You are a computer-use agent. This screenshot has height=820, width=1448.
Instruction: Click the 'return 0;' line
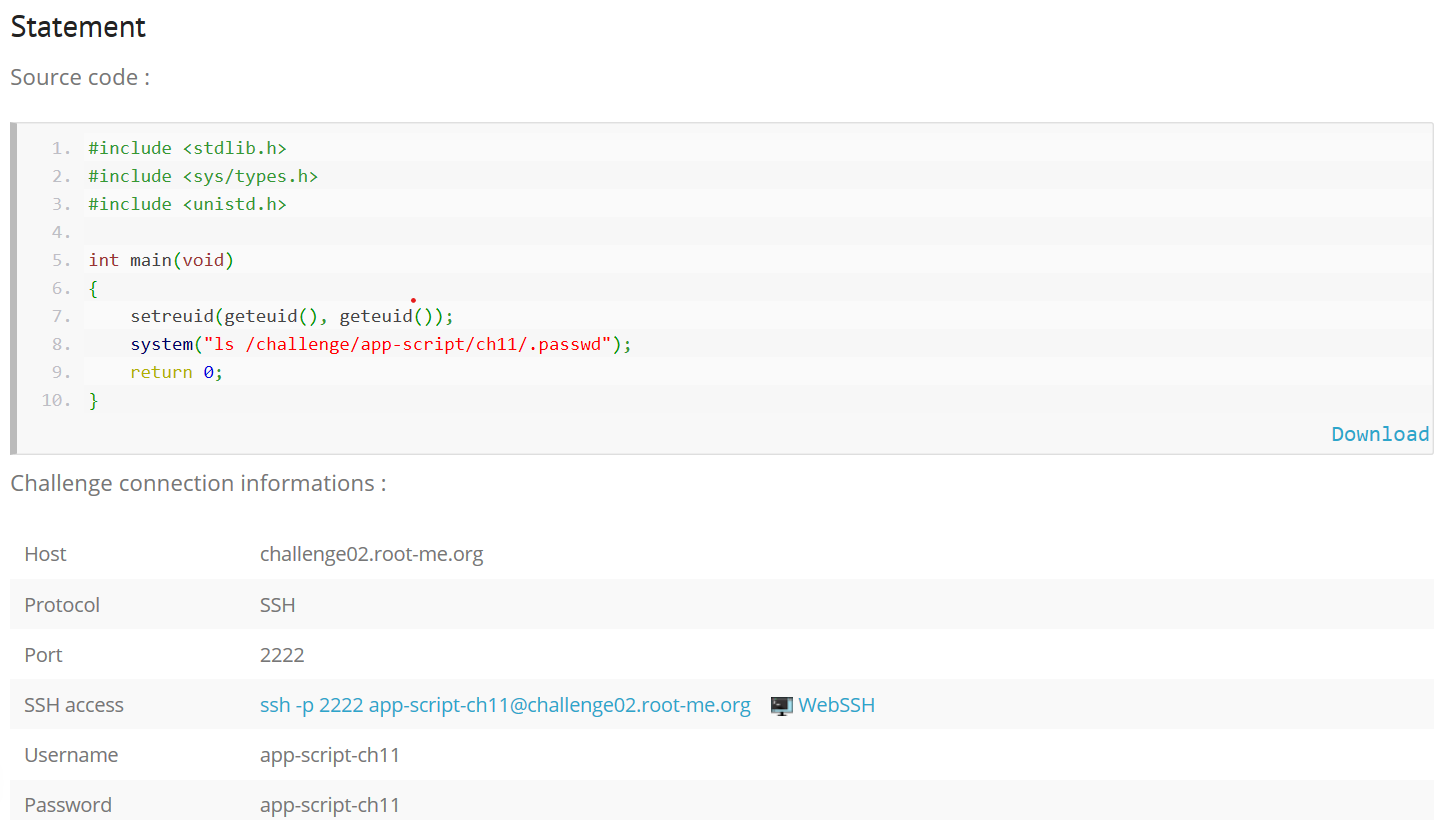pyautogui.click(x=177, y=372)
